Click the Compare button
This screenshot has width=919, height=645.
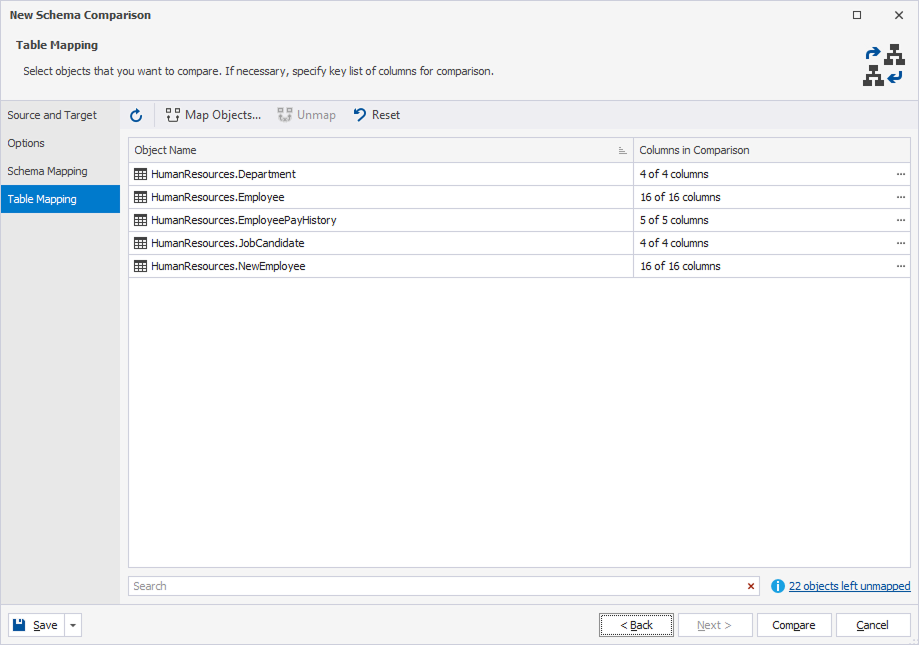[x=794, y=625]
